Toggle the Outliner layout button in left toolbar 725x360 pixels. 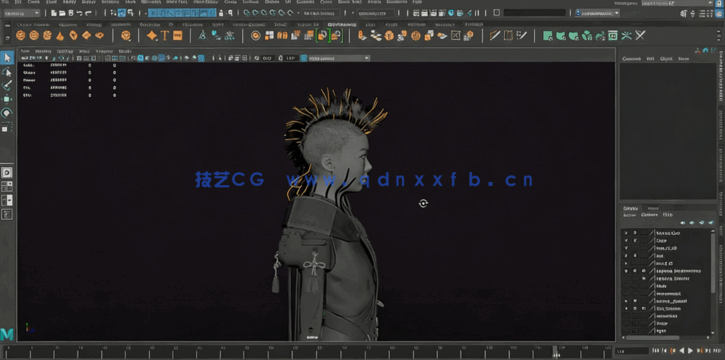coord(7,214)
